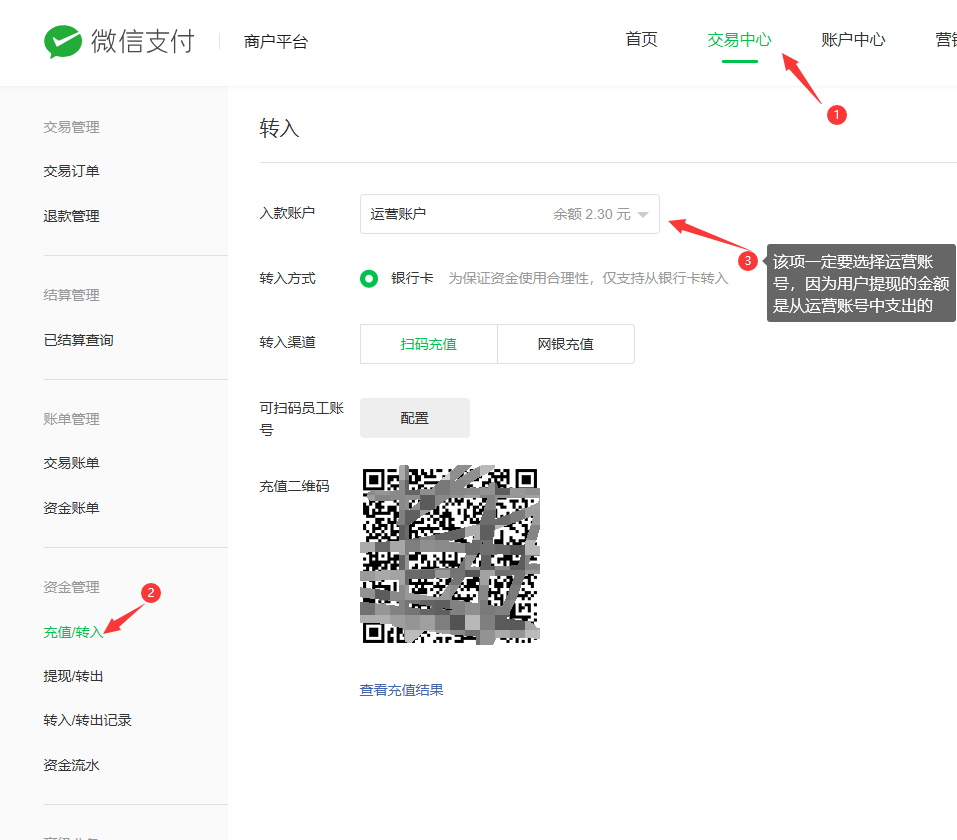The height and width of the screenshot is (840, 957).
Task: Click the 可扫码员工账号 field label
Action: coord(302,419)
